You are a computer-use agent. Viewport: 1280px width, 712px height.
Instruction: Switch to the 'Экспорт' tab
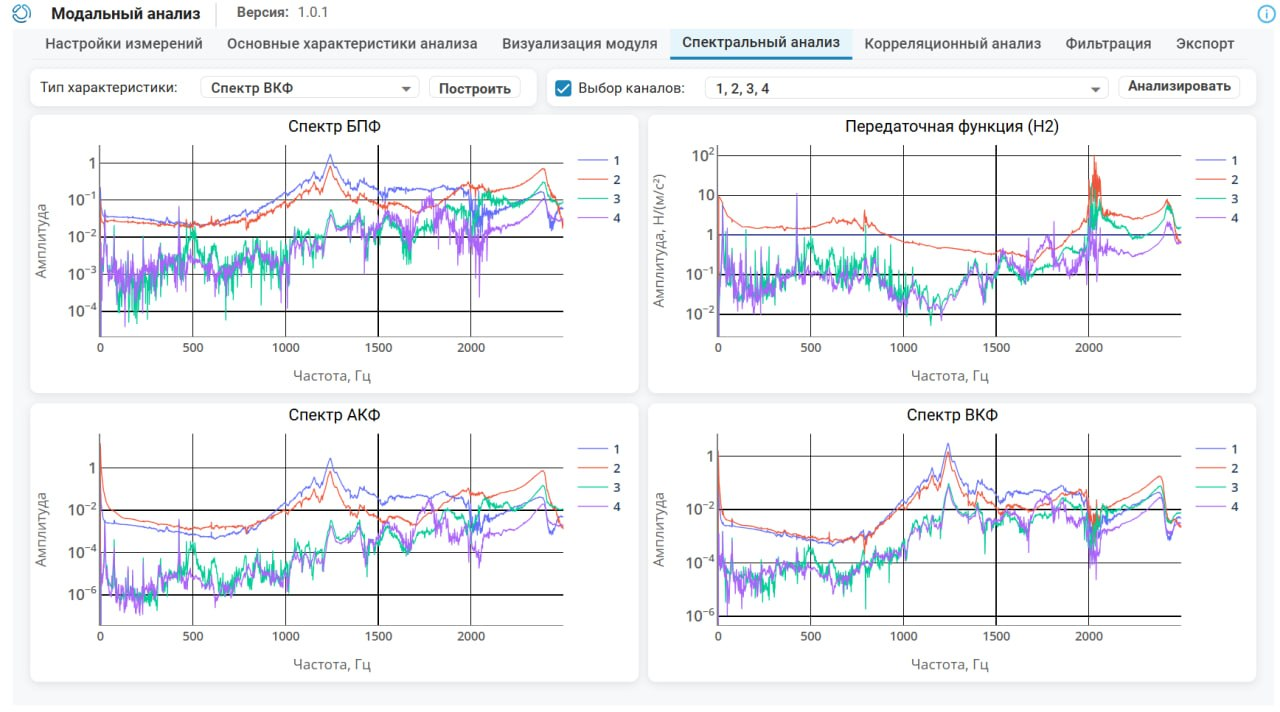1204,44
